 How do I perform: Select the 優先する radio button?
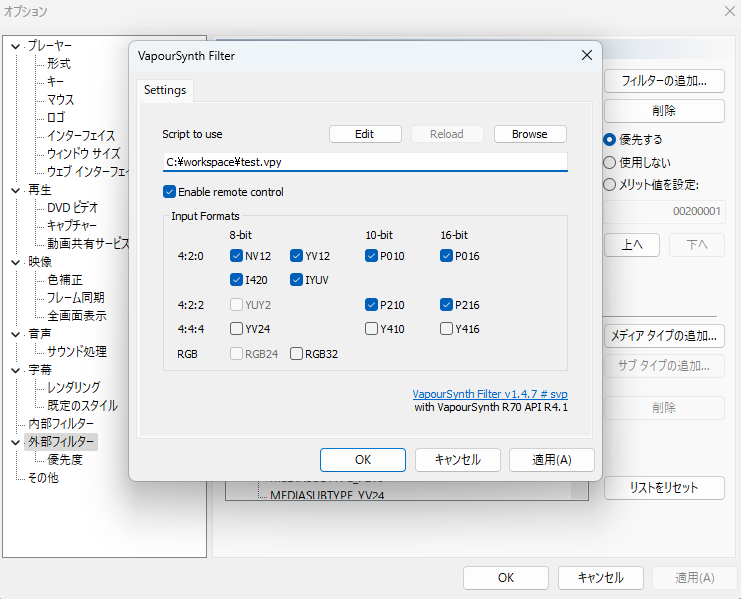point(610,139)
